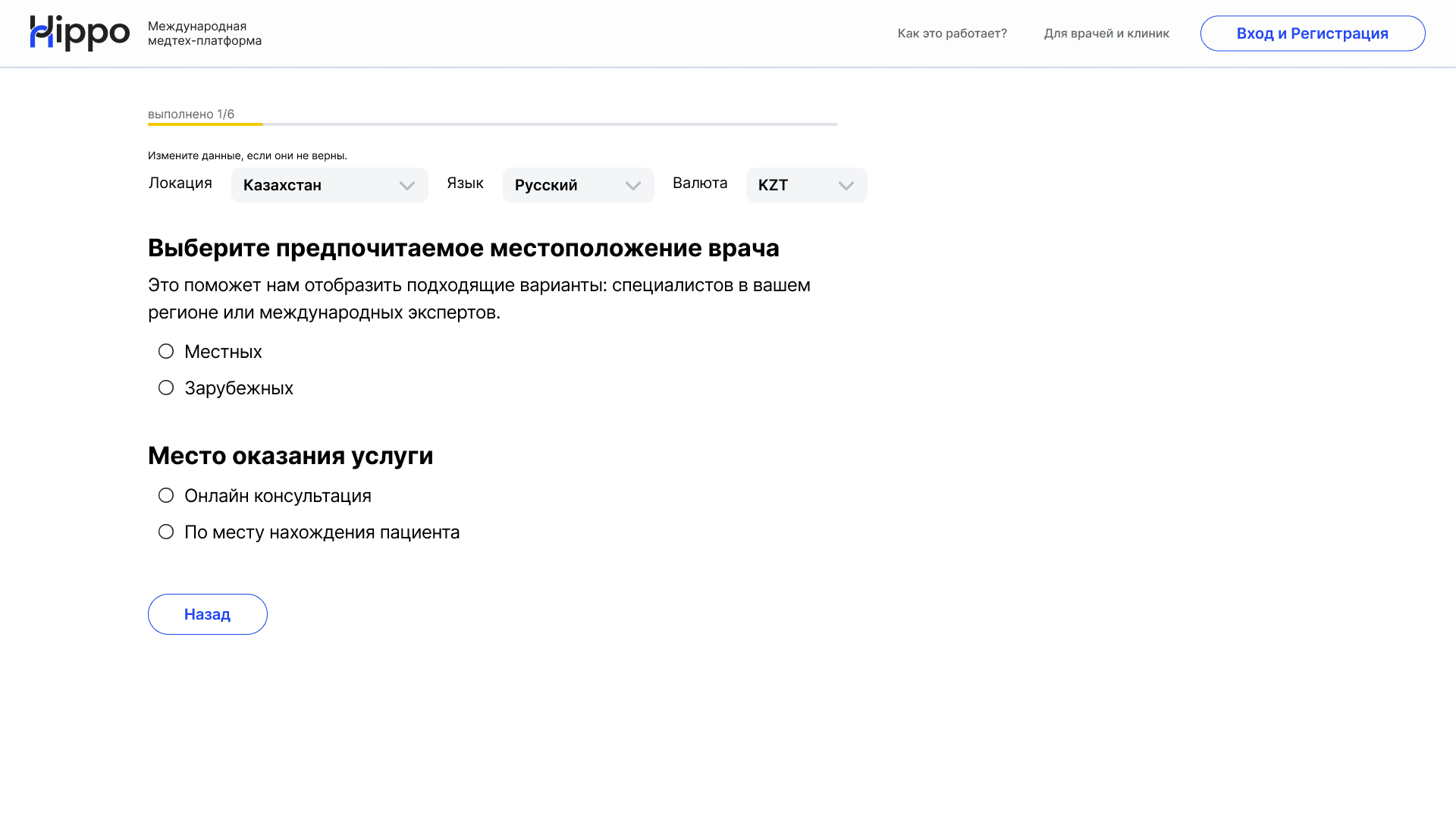Choose Онлайн консультация option
The height and width of the screenshot is (819, 1456).
pos(166,495)
